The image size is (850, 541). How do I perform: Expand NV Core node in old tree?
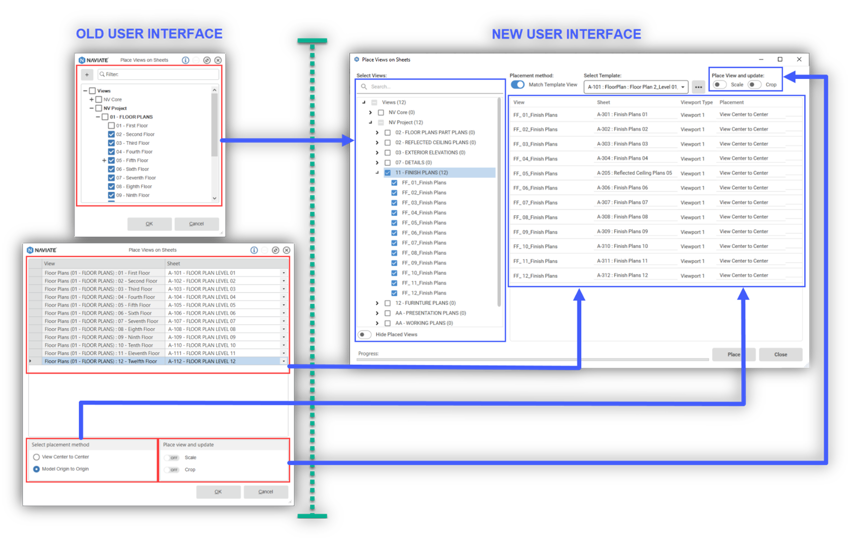coord(91,99)
